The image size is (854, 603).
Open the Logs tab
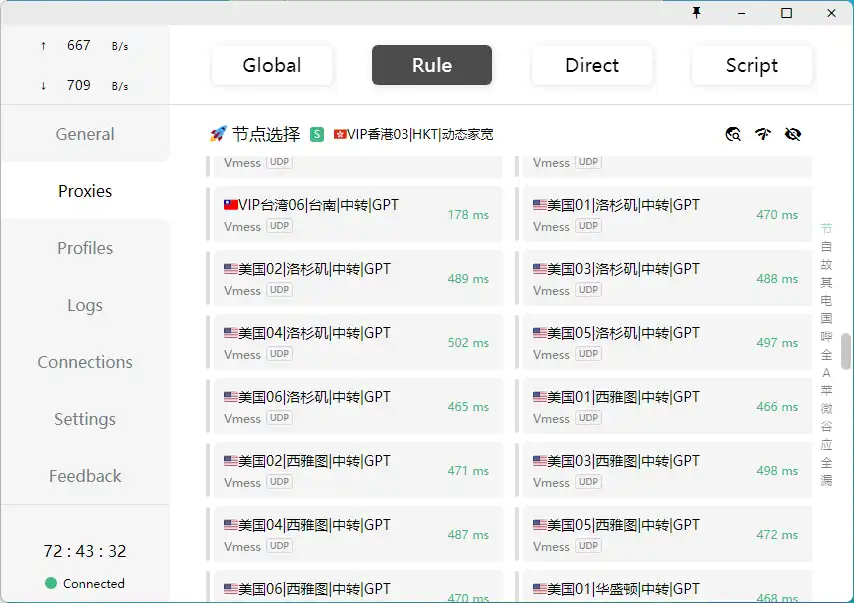85,305
